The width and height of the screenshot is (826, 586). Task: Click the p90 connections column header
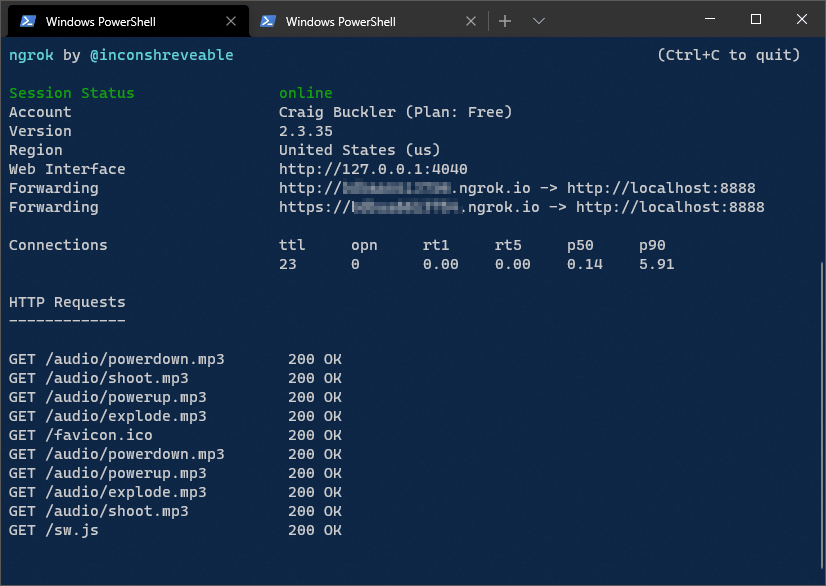click(652, 245)
